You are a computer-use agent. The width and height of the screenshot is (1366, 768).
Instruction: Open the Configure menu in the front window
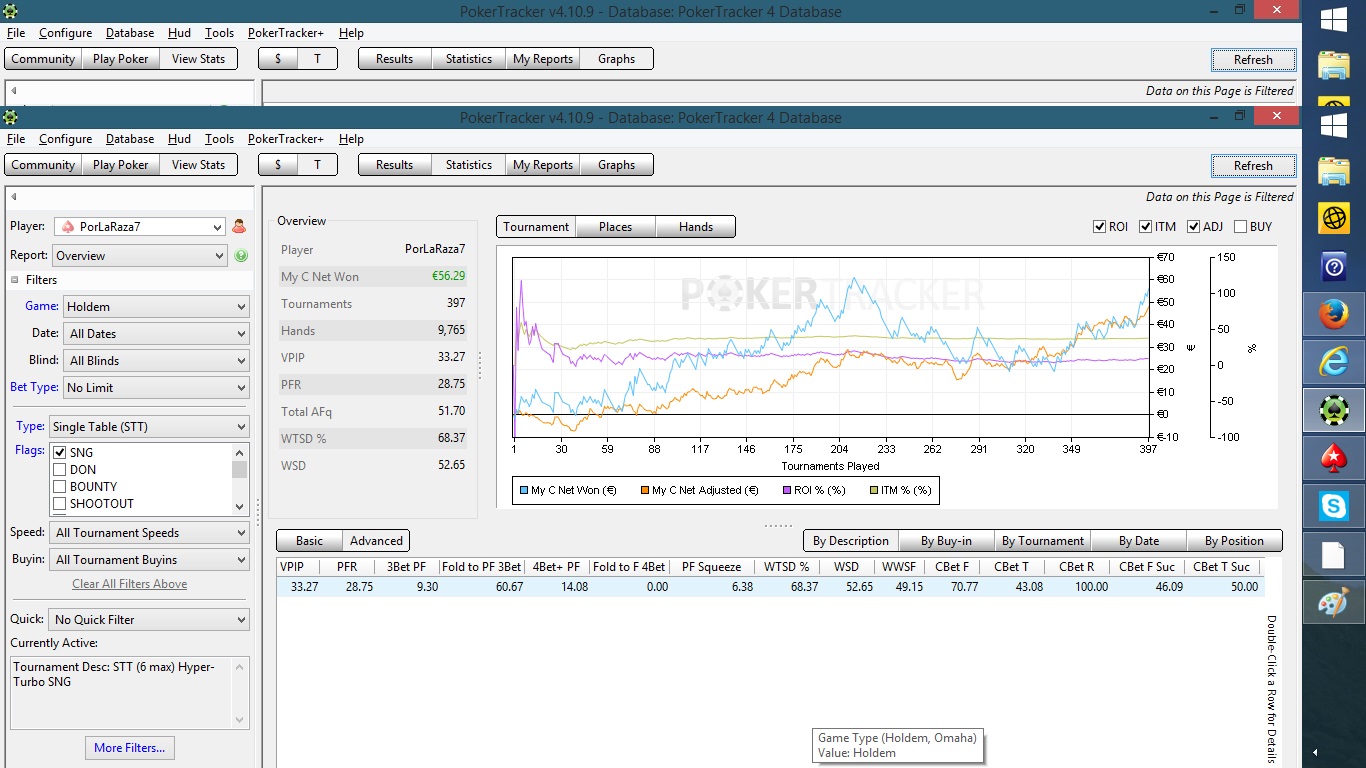click(x=65, y=139)
